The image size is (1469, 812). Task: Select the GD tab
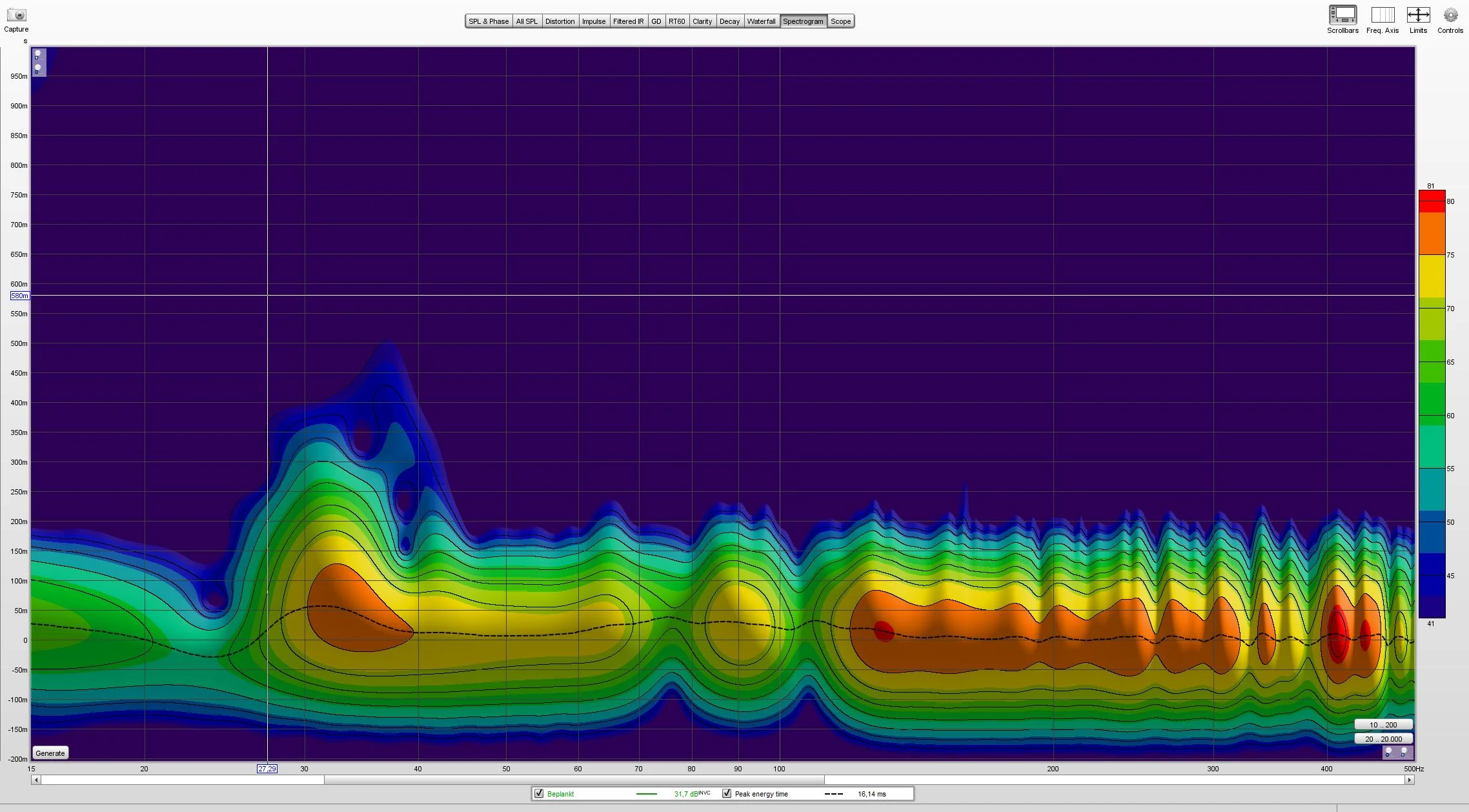pos(656,21)
